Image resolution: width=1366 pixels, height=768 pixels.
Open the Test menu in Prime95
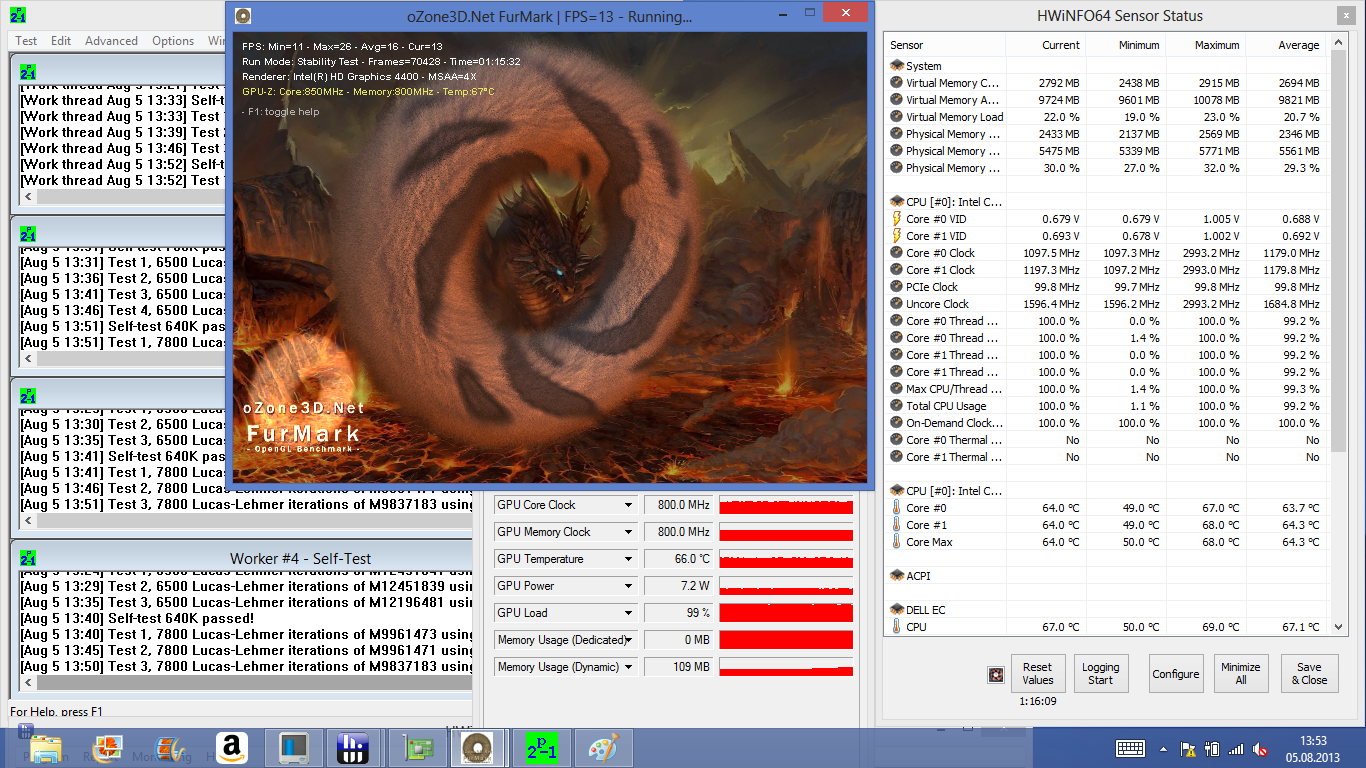tap(26, 41)
